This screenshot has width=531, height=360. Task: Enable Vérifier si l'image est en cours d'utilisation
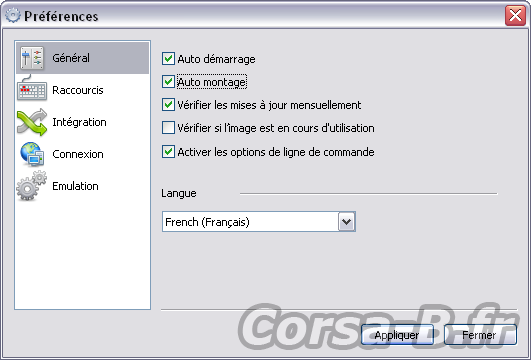(168, 128)
